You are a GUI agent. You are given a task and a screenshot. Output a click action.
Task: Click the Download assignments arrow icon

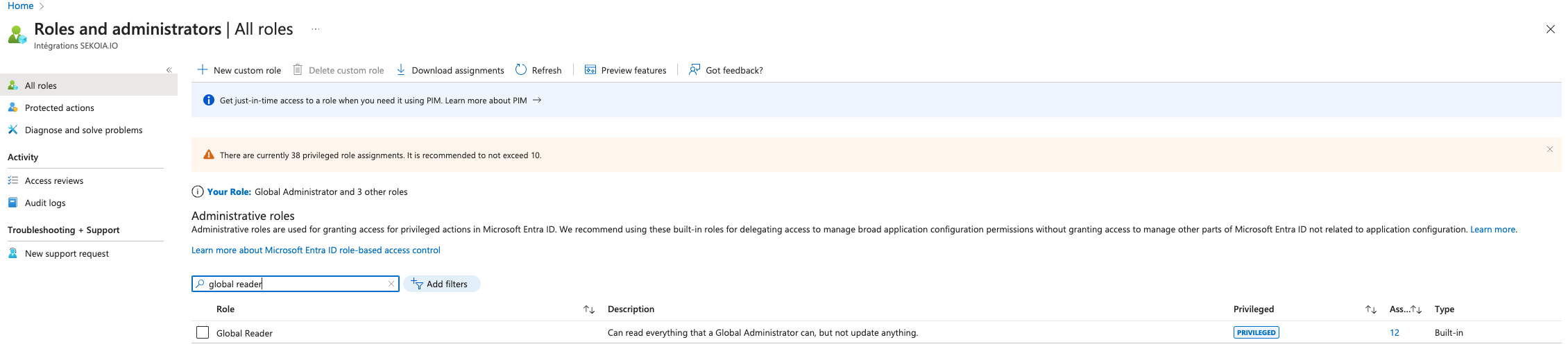[x=401, y=70]
